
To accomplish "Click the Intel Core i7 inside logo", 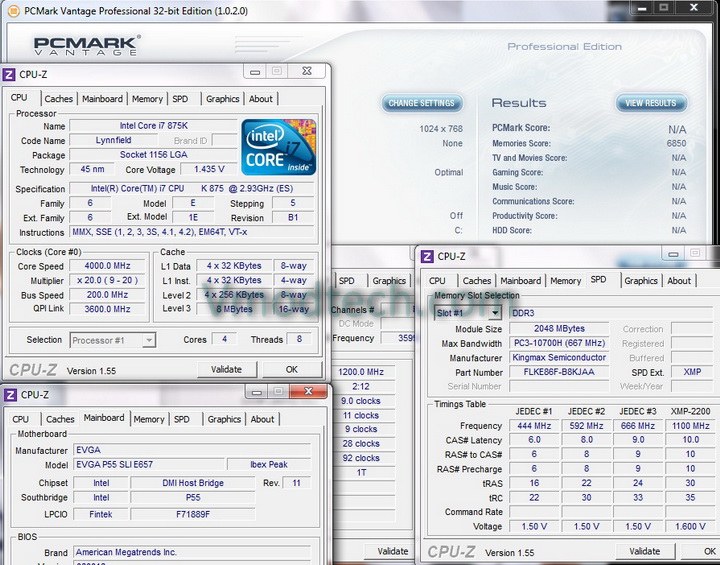I will (279, 147).
